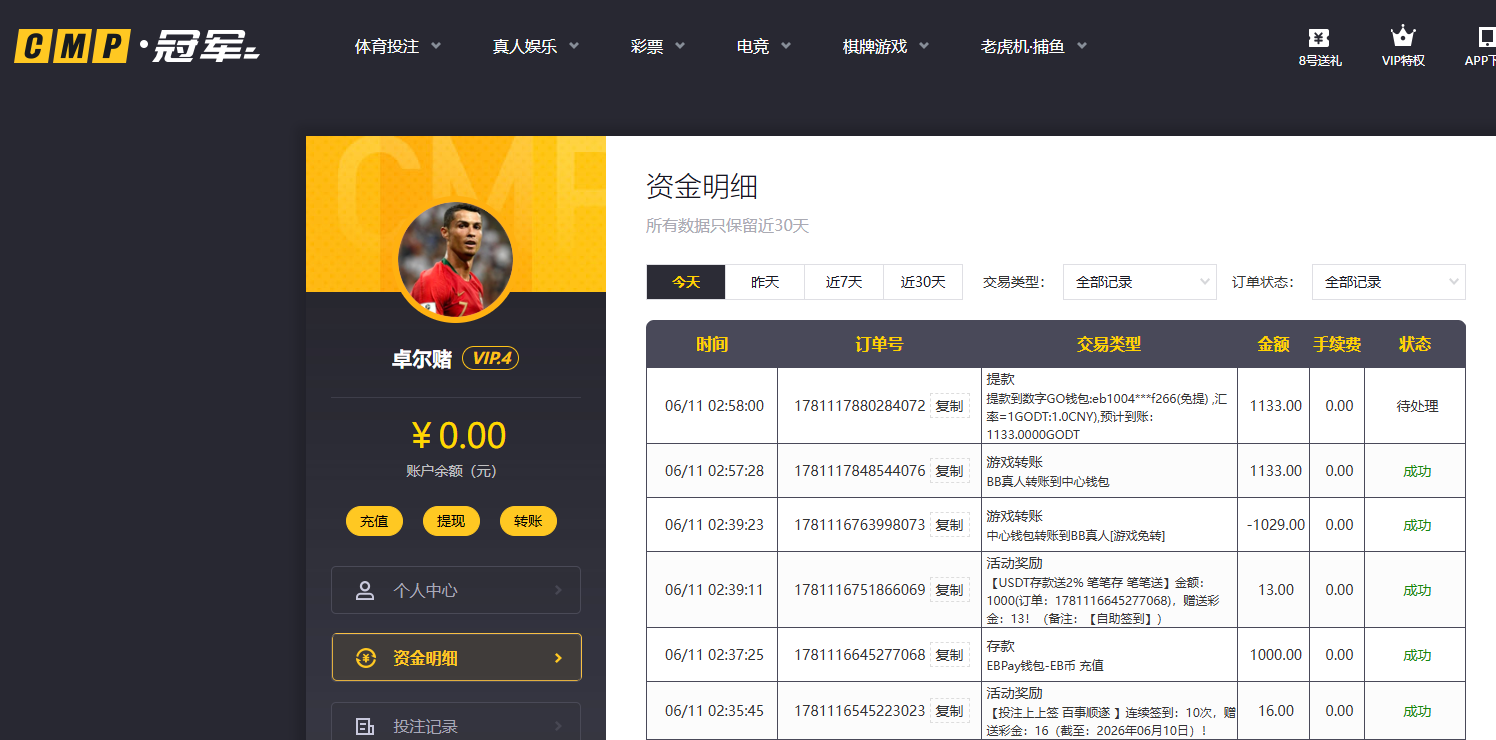Expand the 彩票 menu
The image size is (1496, 740).
658,46
